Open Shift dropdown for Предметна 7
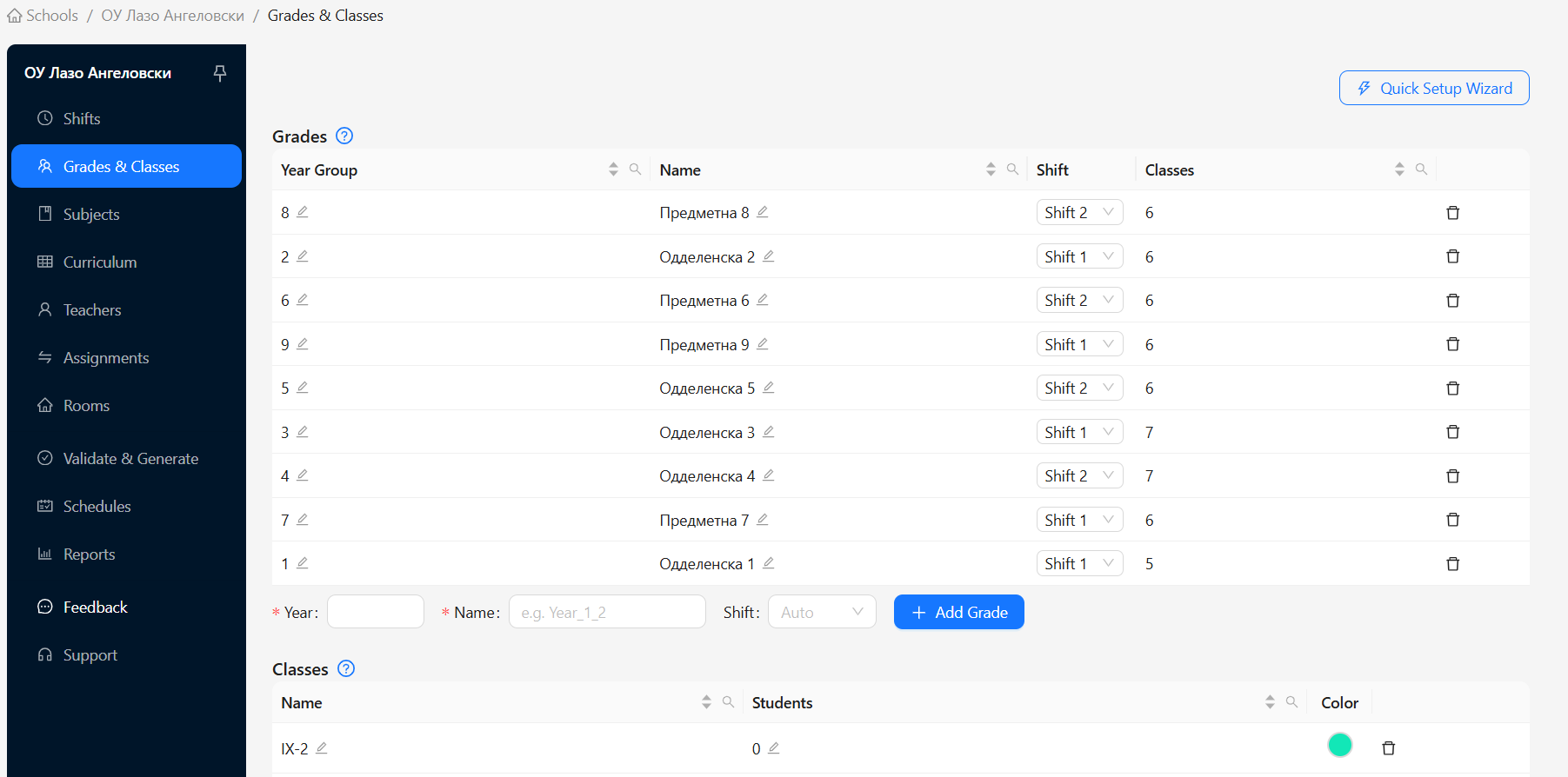The width and height of the screenshot is (1568, 777). pos(1080,520)
